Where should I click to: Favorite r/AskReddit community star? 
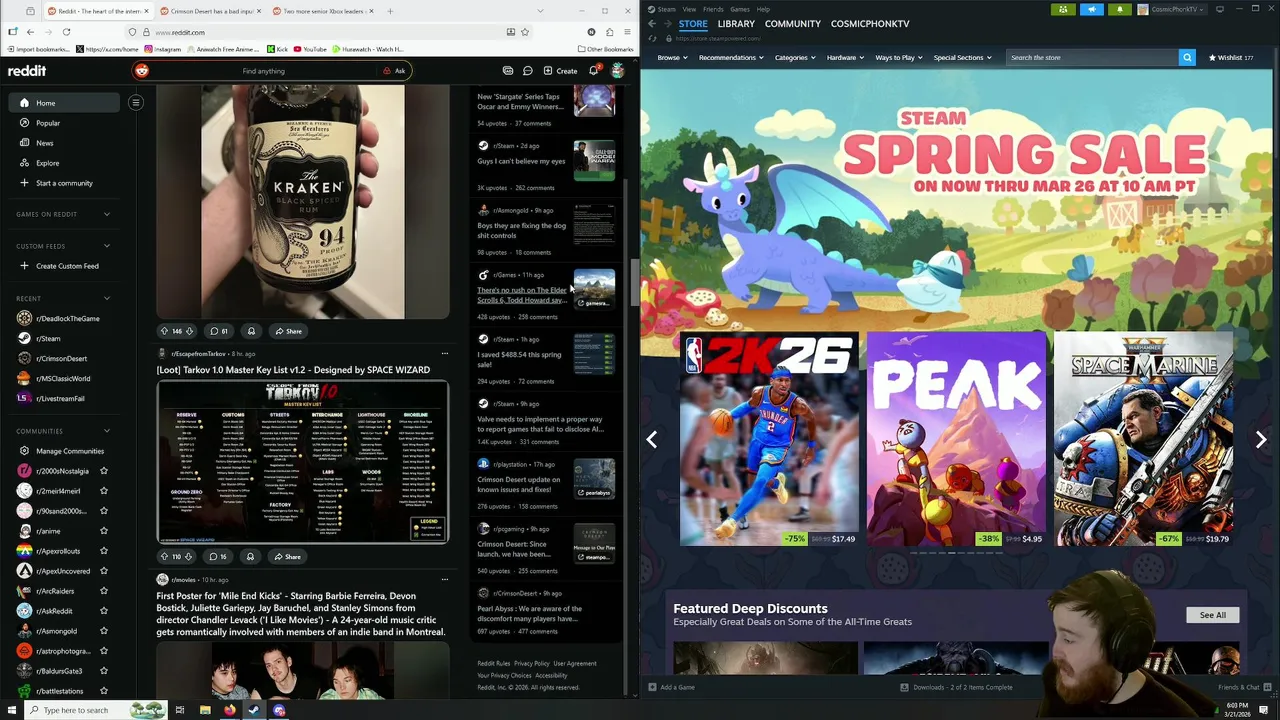pyautogui.click(x=103, y=611)
